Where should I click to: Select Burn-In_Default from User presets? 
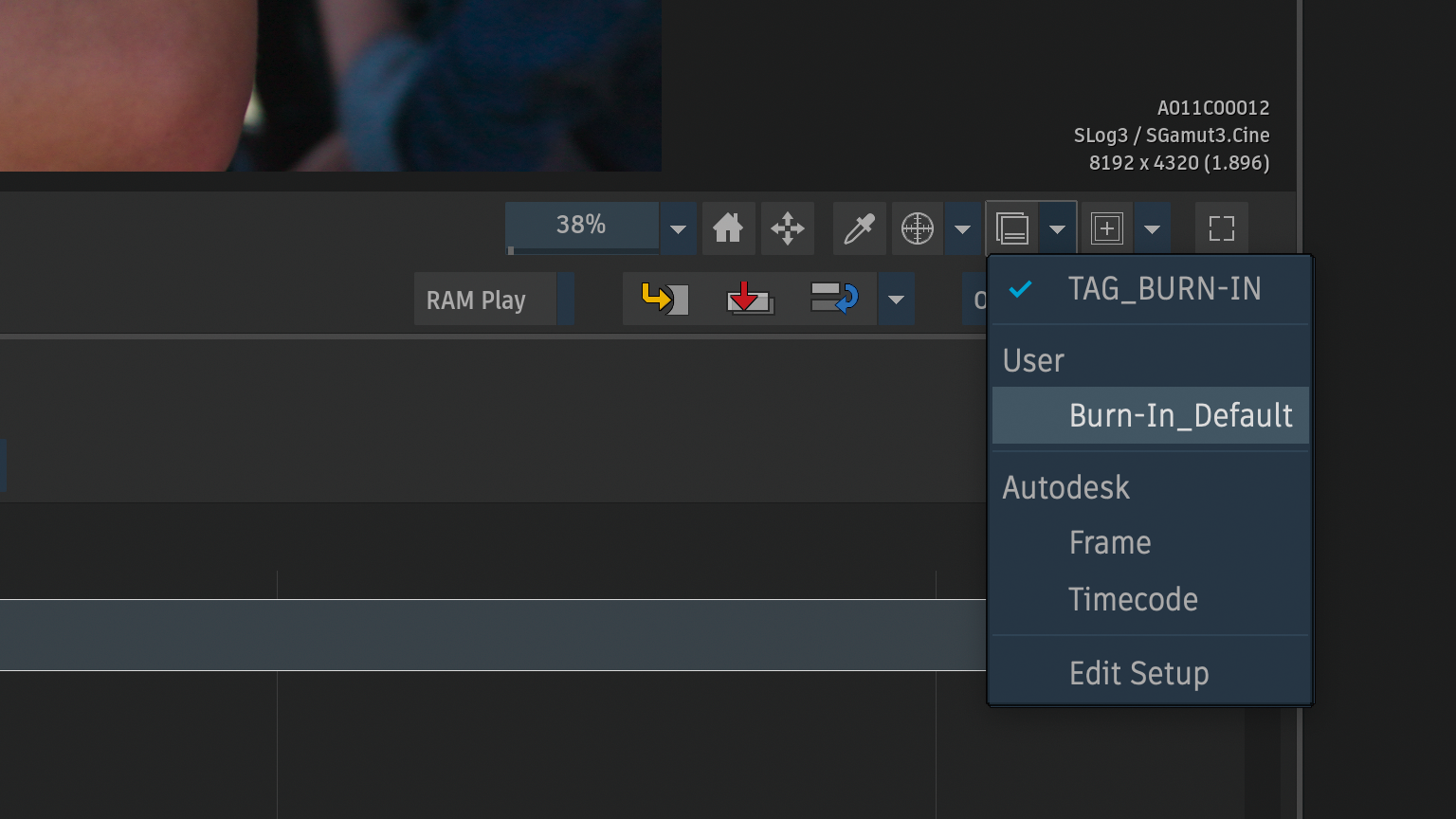pyautogui.click(x=1180, y=415)
